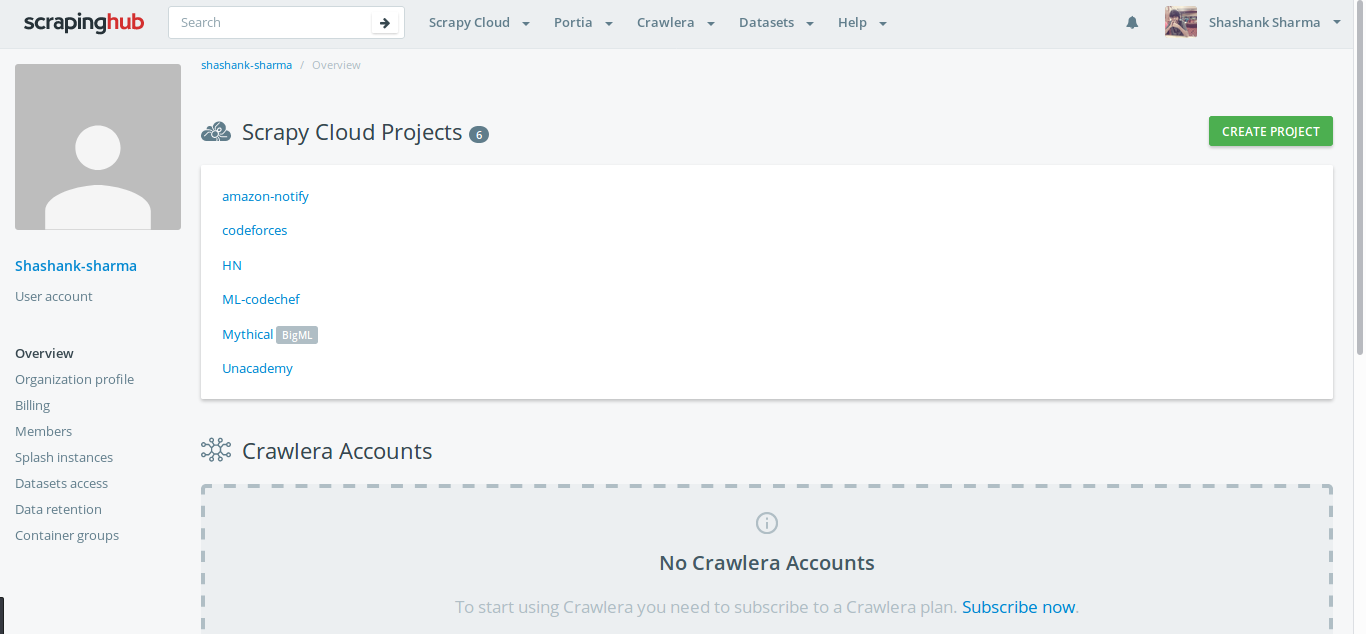This screenshot has height=634, width=1366.
Task: Open Billing in the sidebar
Action: pos(32,405)
